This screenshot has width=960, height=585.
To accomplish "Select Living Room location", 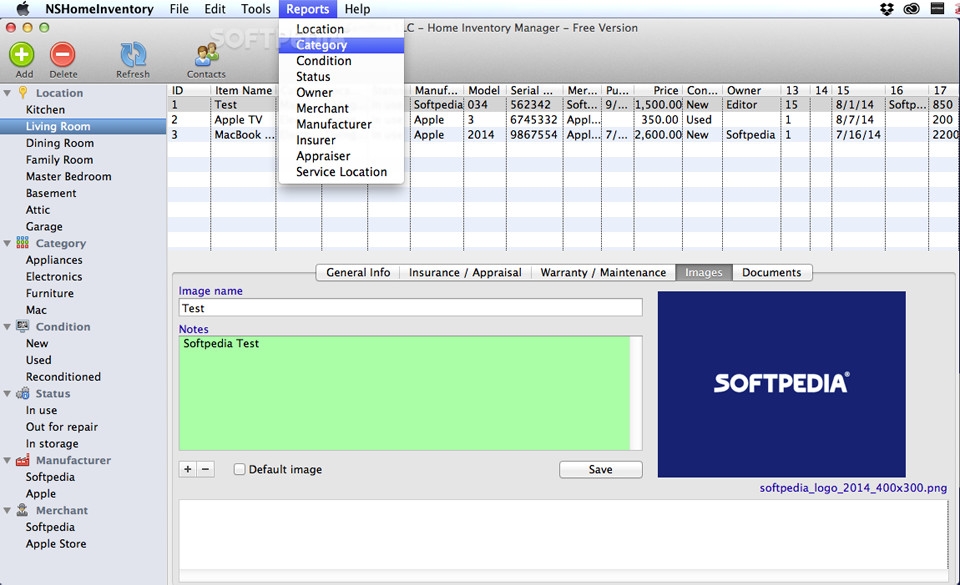I will (83, 126).
